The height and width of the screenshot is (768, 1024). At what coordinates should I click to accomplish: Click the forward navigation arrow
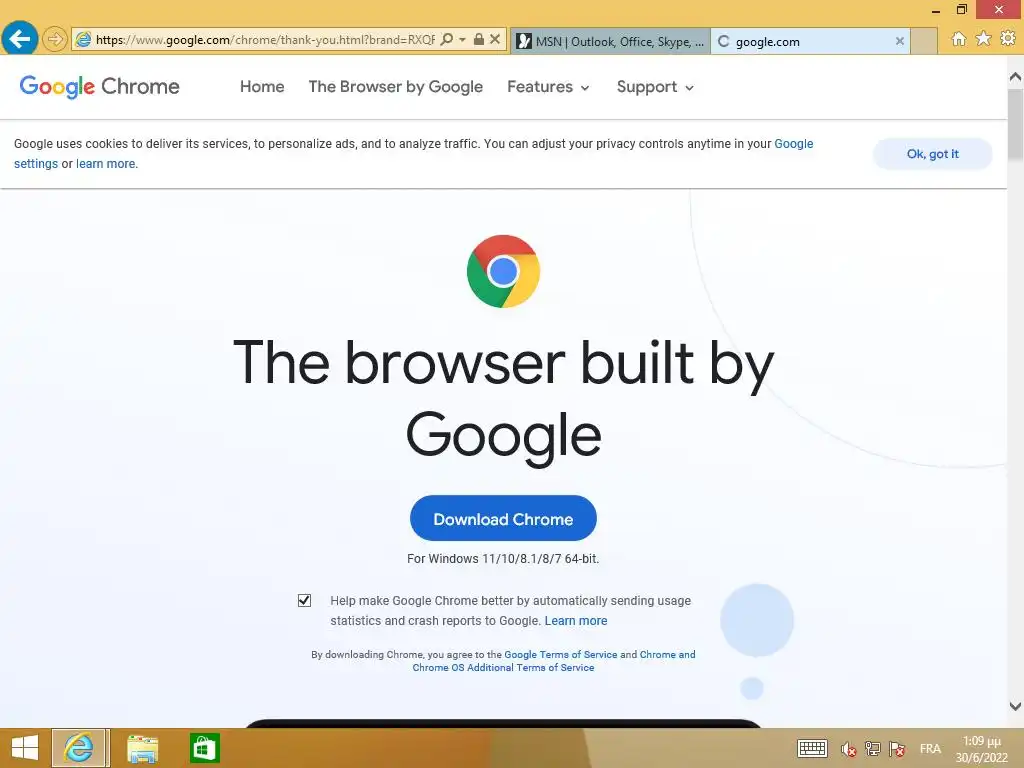point(55,40)
